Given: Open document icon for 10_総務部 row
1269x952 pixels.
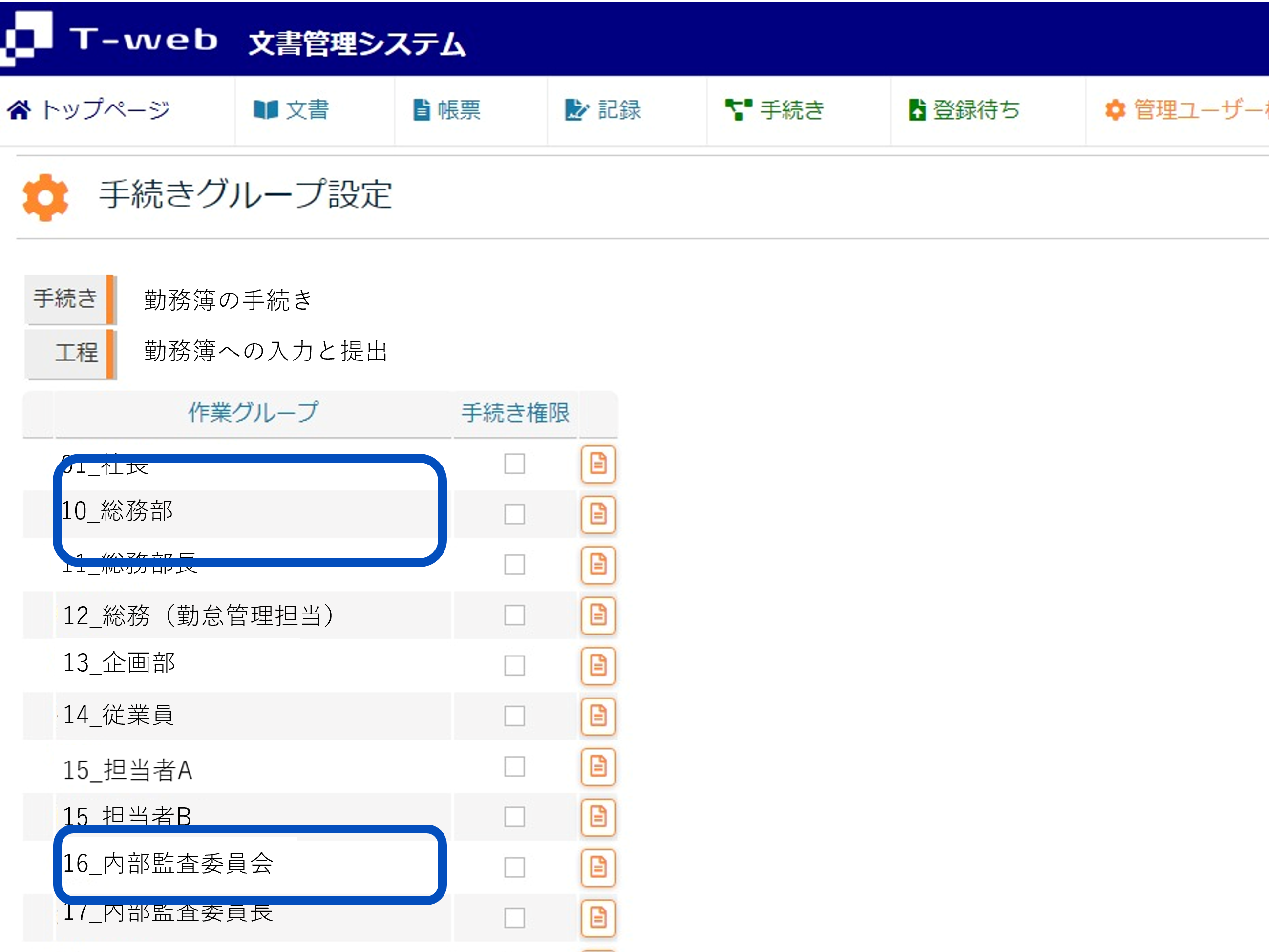Looking at the screenshot, I should (x=598, y=514).
